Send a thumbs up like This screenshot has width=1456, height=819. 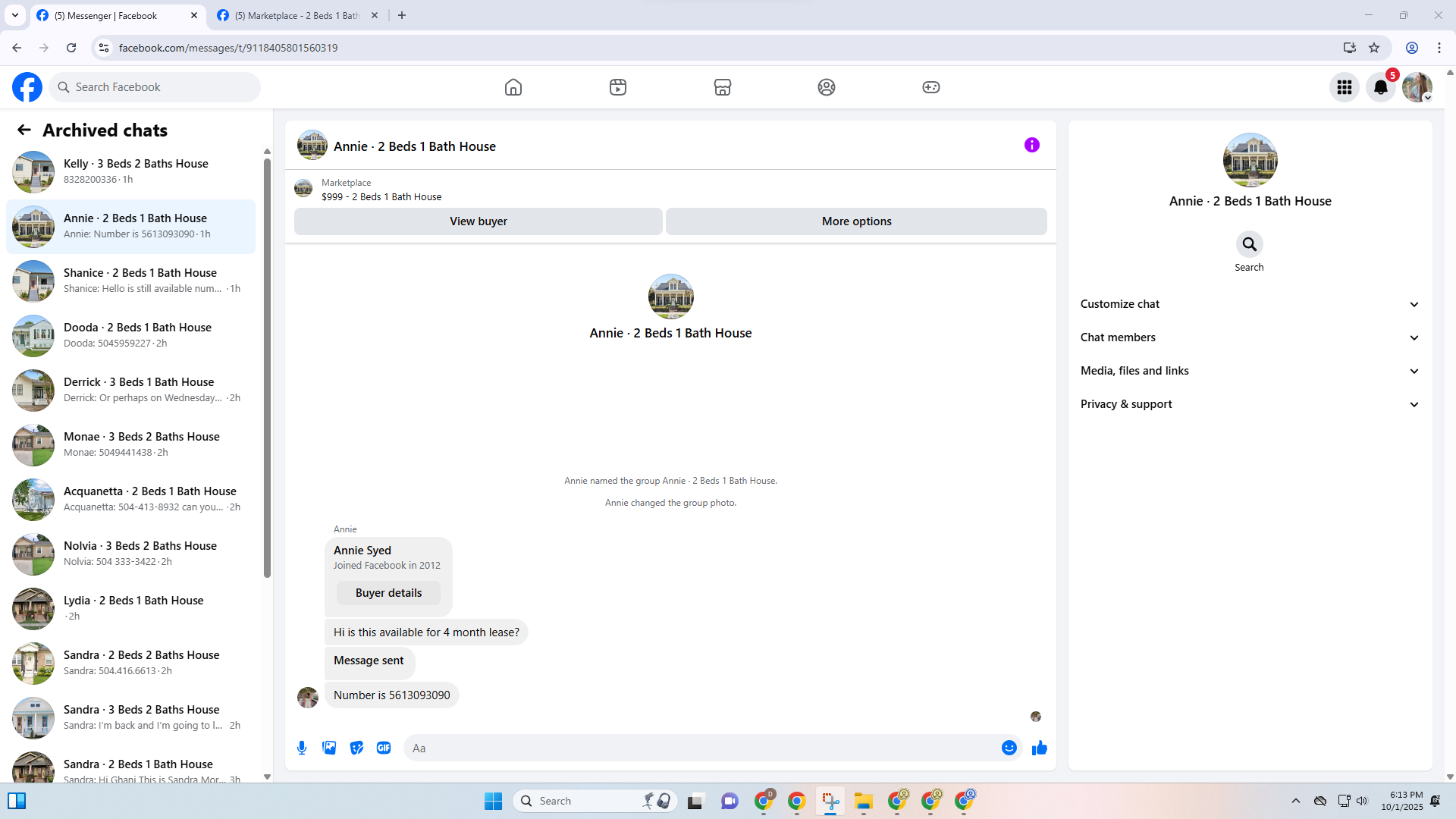(1040, 748)
